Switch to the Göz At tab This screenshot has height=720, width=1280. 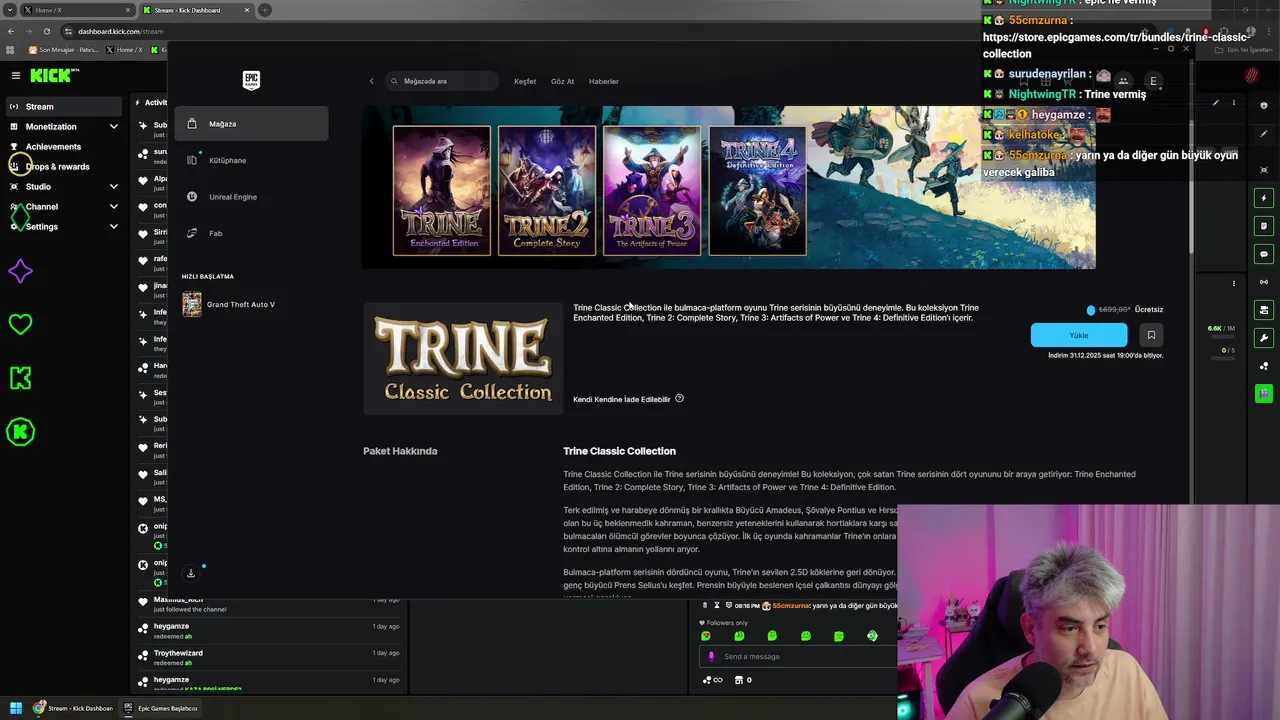pyautogui.click(x=562, y=81)
